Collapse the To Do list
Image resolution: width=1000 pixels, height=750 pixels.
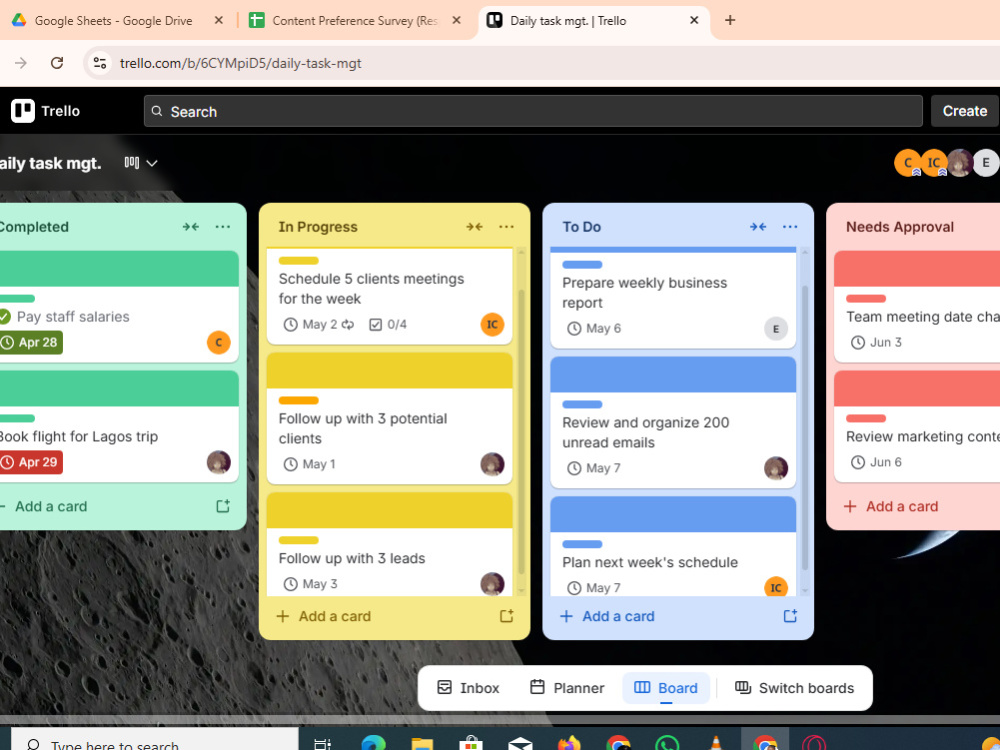(x=758, y=226)
